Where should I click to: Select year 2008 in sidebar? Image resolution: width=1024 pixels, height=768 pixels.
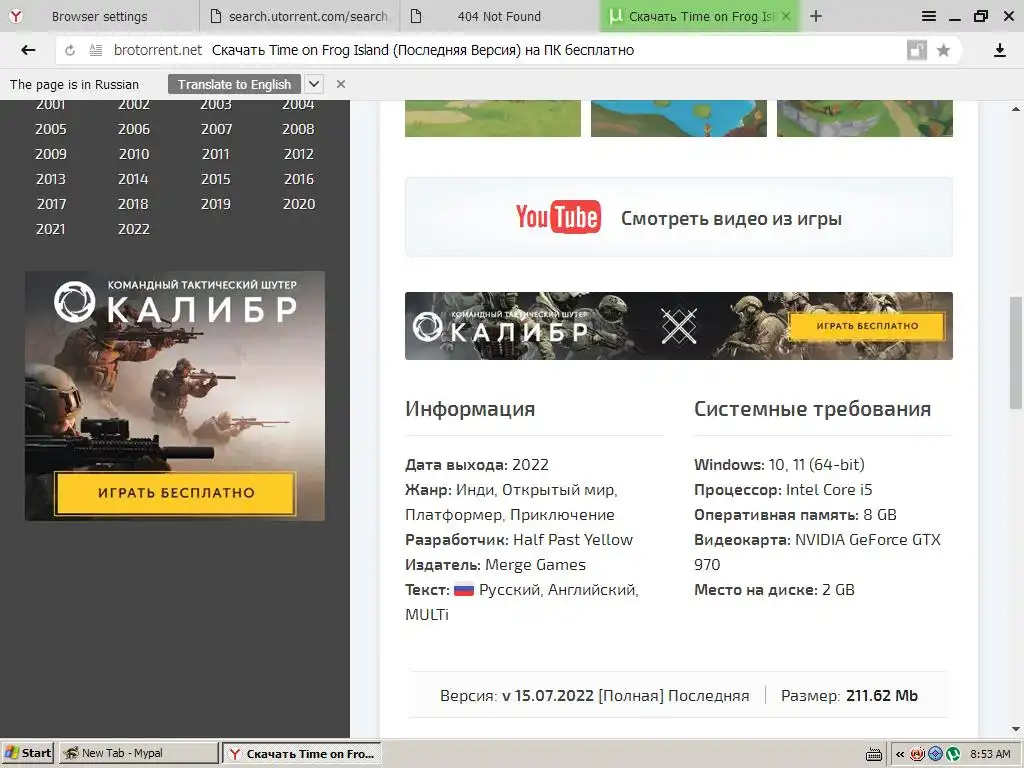tap(298, 129)
